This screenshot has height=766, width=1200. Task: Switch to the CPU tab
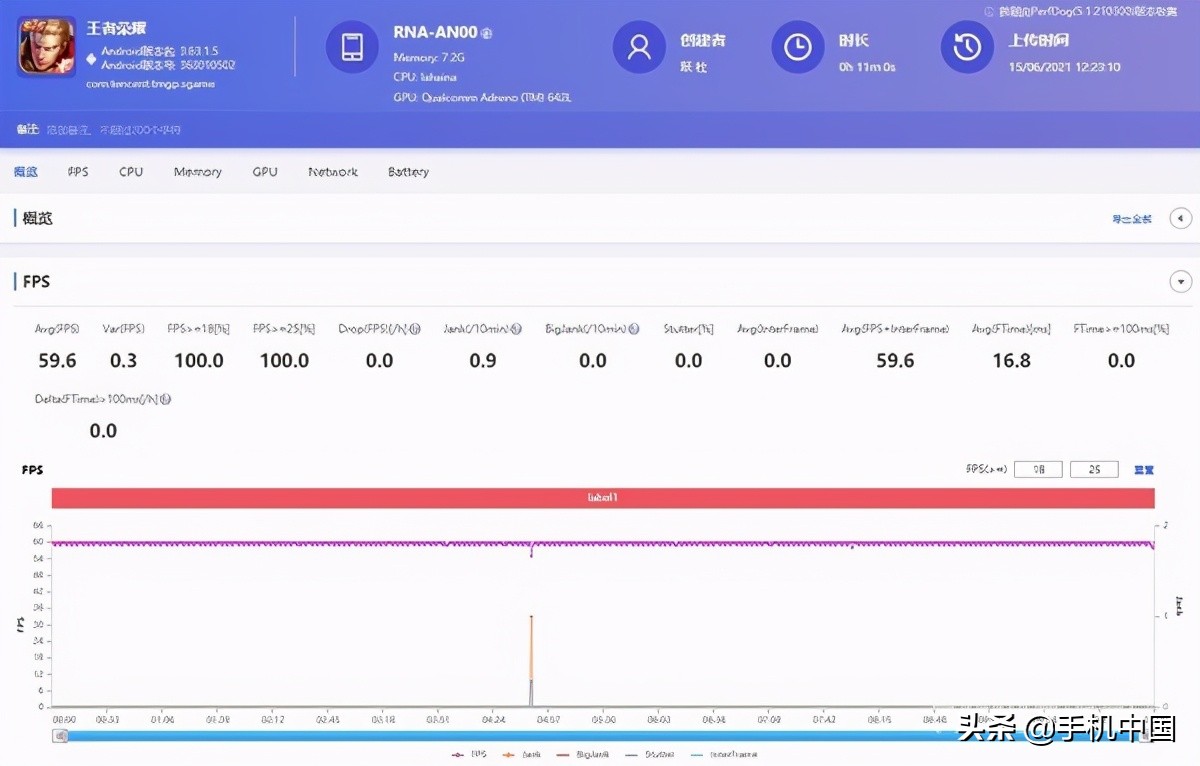[131, 172]
